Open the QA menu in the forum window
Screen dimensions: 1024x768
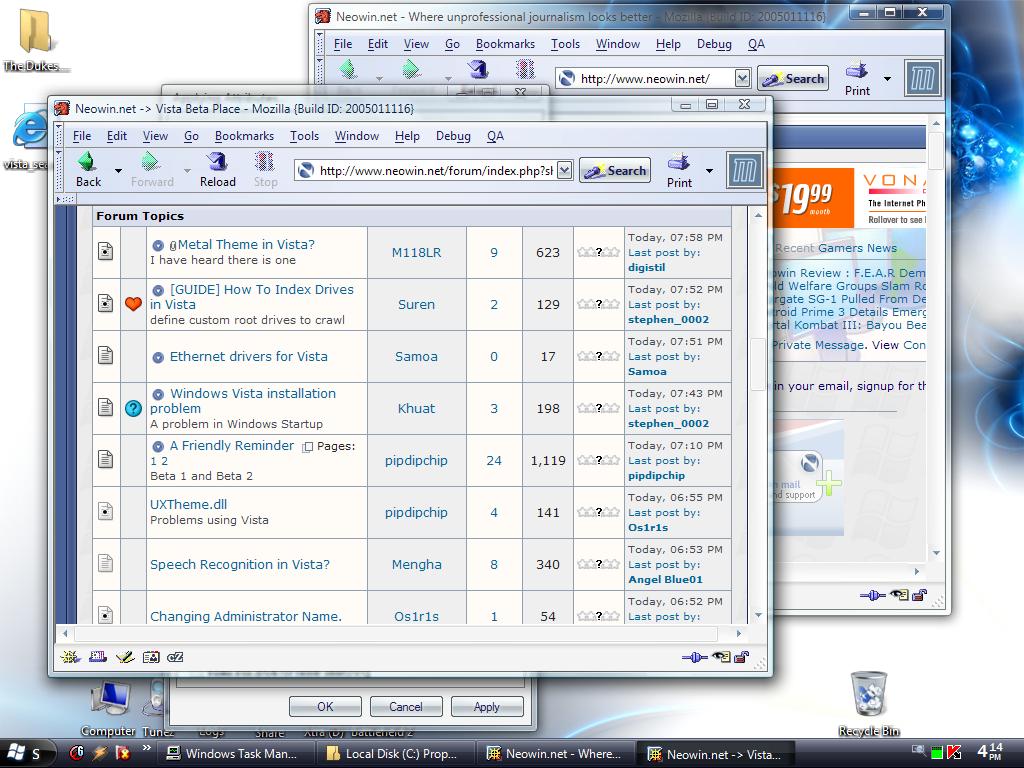(495, 136)
